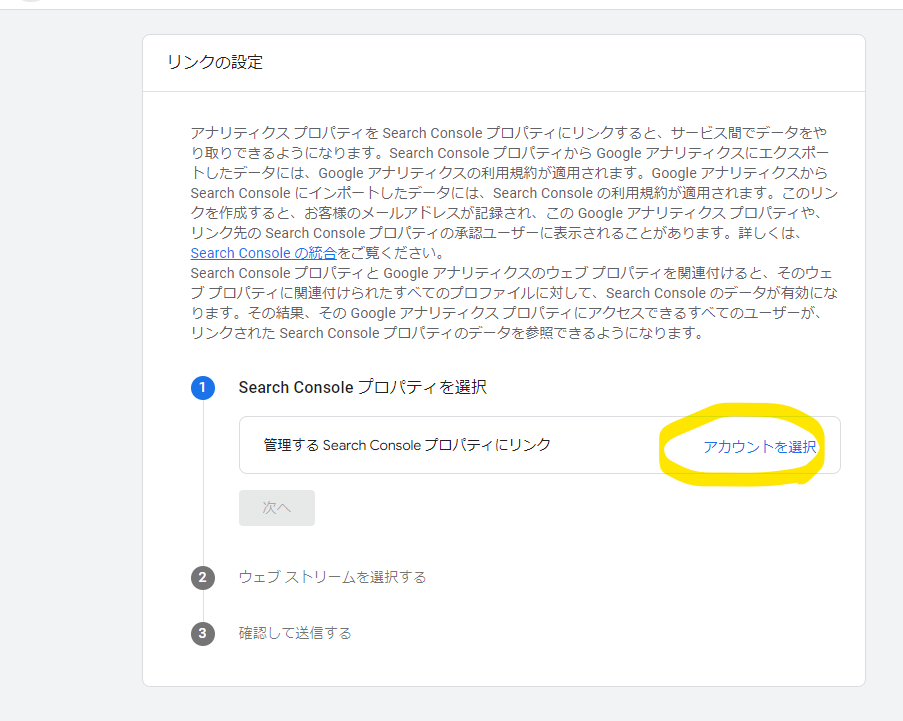Click the アカウントを選択 link

tap(760, 446)
